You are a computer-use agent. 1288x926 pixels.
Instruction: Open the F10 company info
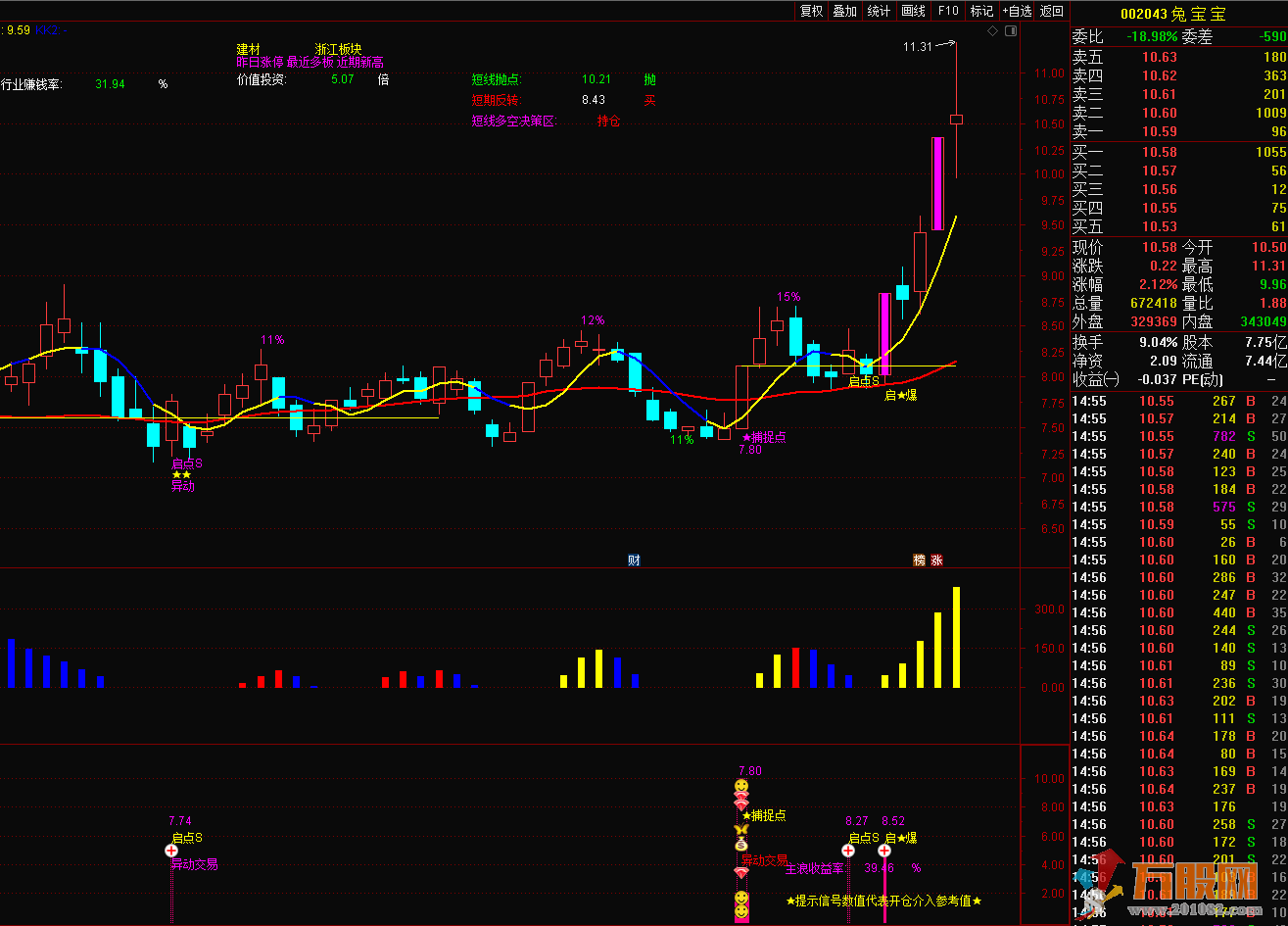pos(947,11)
